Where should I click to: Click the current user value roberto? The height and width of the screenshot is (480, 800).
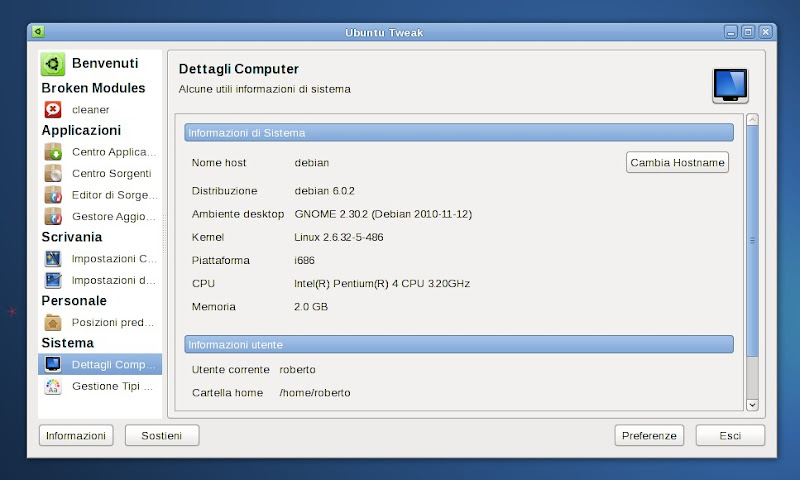pos(297,369)
